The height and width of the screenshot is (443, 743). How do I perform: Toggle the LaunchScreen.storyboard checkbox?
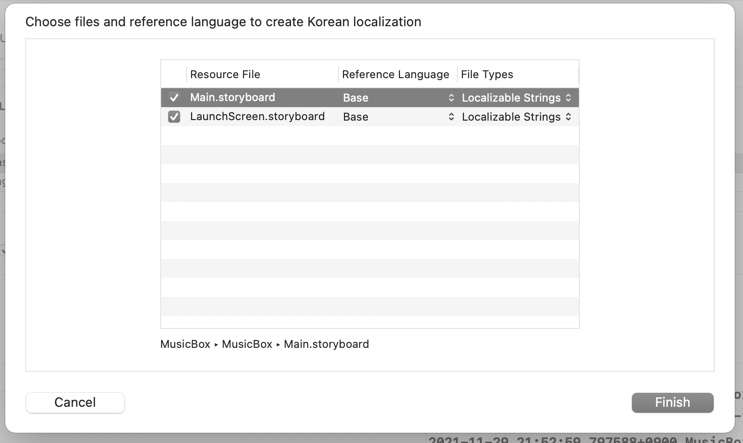(174, 117)
